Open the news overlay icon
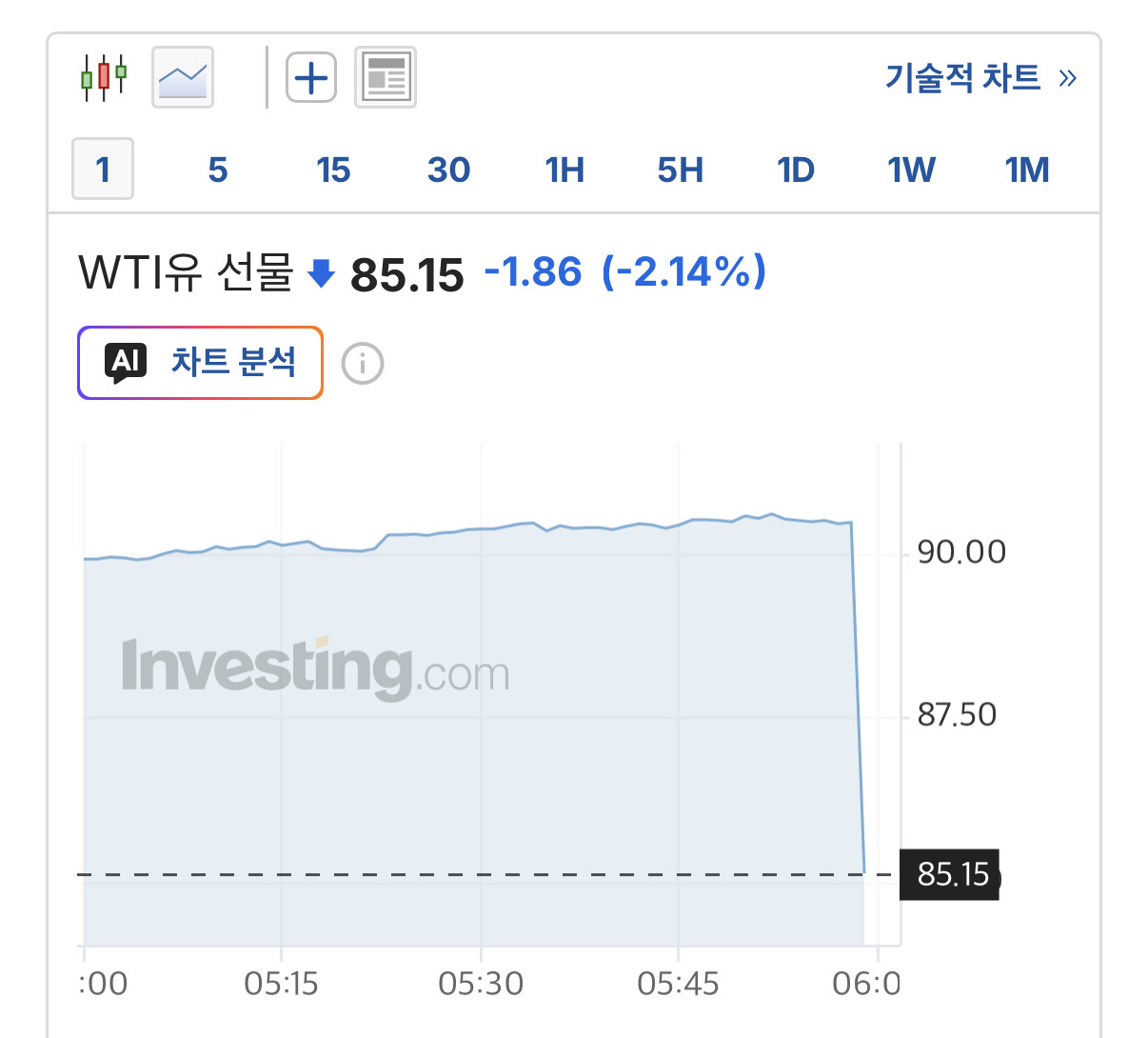This screenshot has width=1148, height=1038. coord(386,77)
